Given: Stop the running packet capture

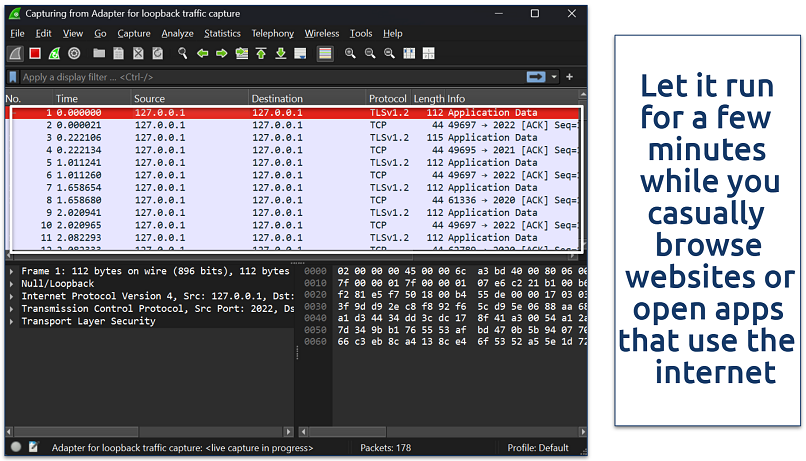Looking at the screenshot, I should (x=35, y=53).
